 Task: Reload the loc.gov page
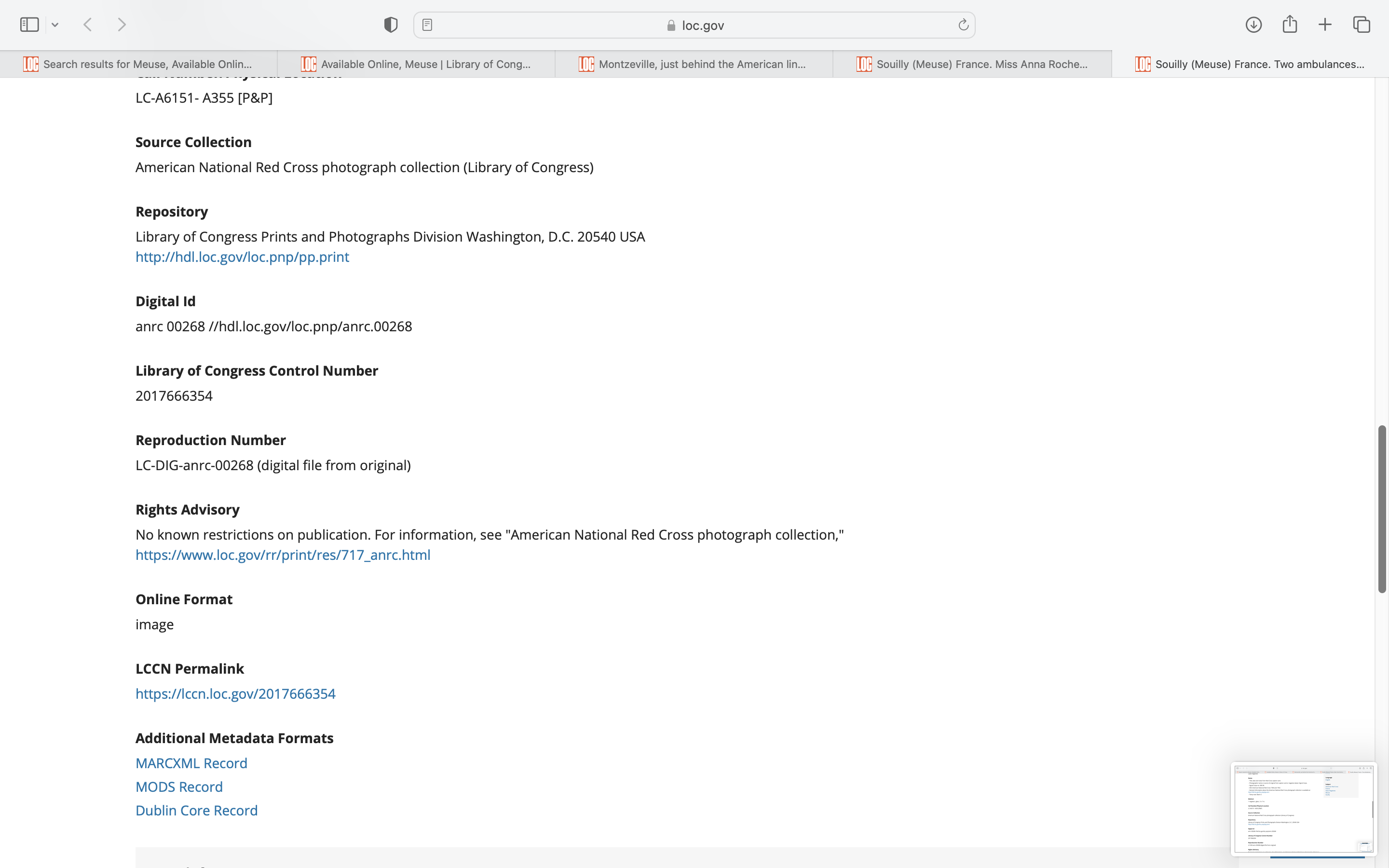point(963,25)
